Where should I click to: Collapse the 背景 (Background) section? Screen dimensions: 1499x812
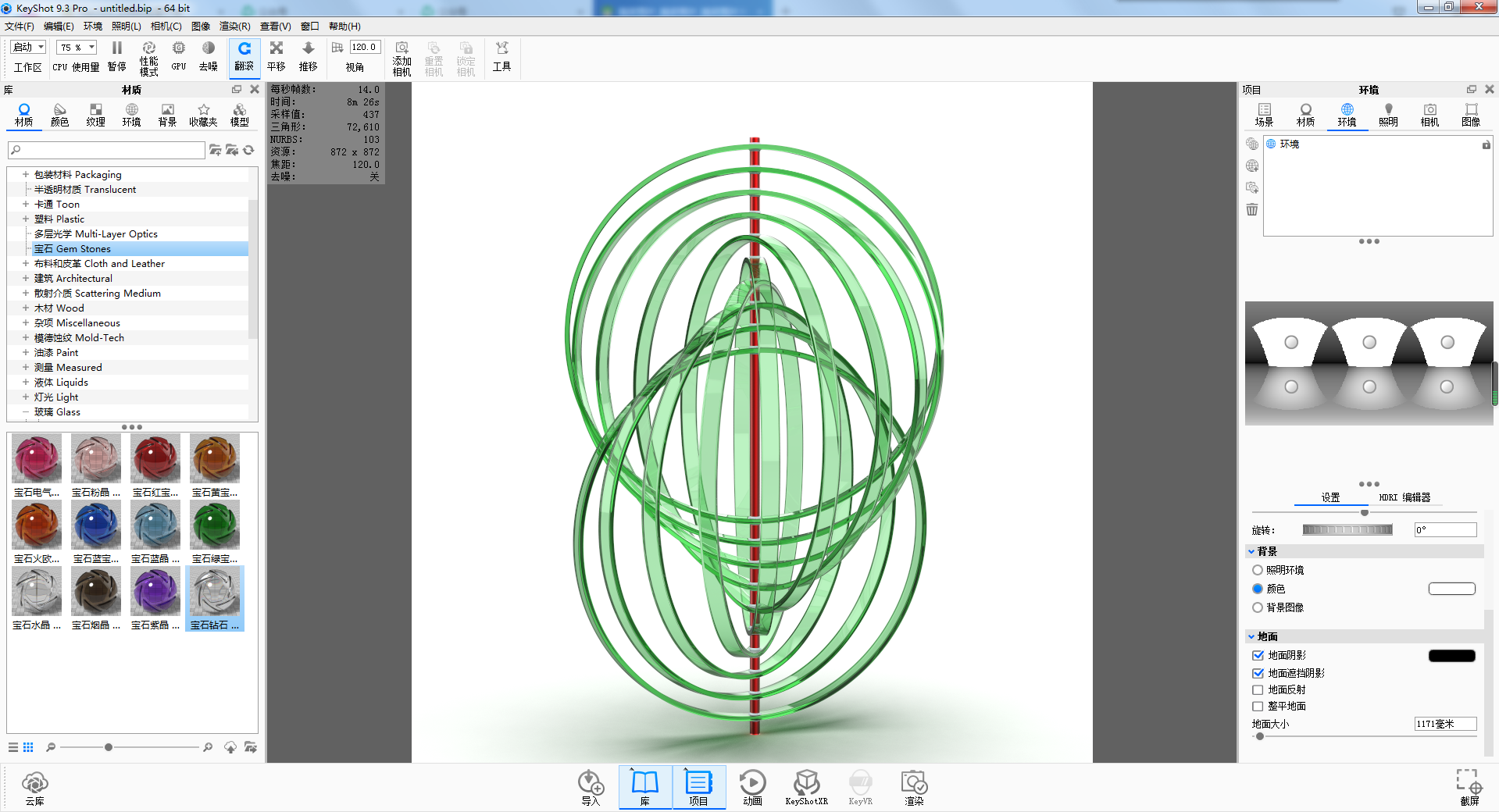(1251, 551)
